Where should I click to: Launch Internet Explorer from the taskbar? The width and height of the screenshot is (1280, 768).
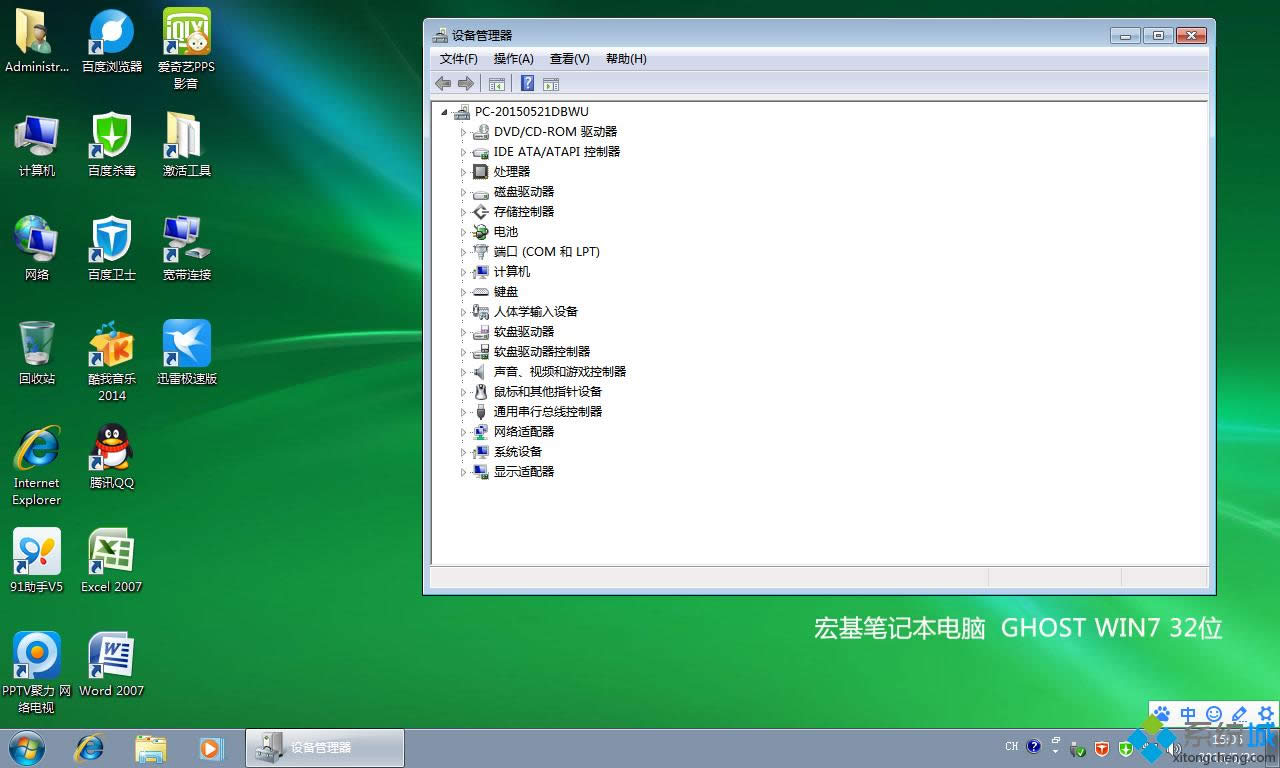click(89, 747)
